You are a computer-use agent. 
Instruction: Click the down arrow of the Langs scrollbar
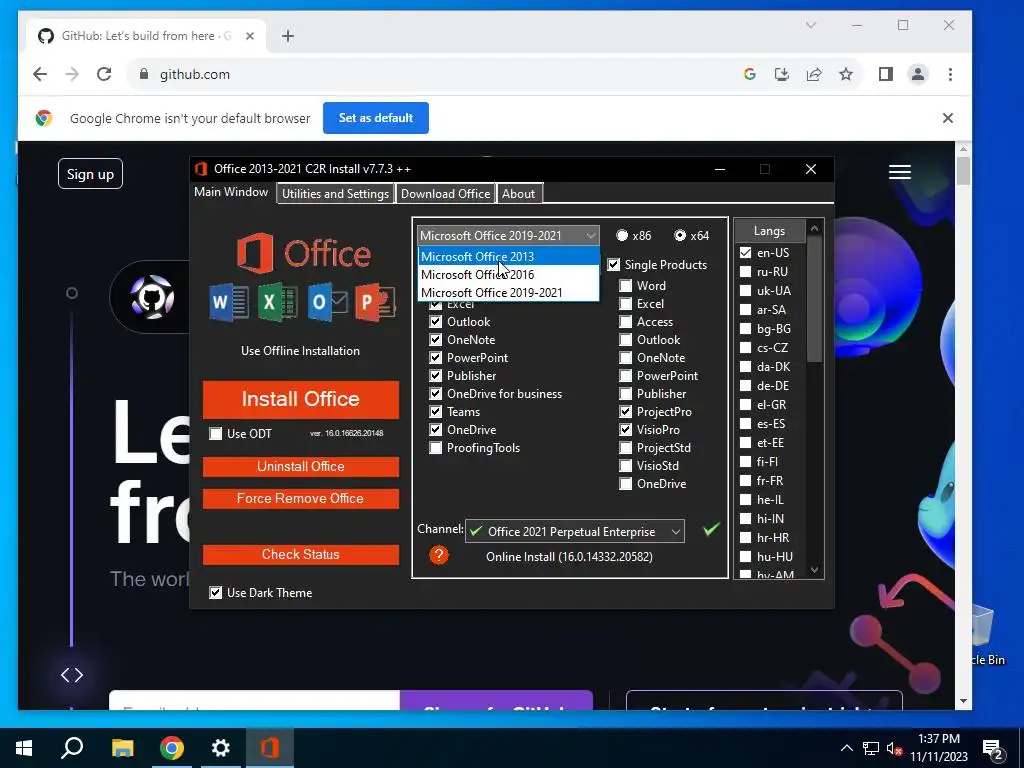coord(814,570)
